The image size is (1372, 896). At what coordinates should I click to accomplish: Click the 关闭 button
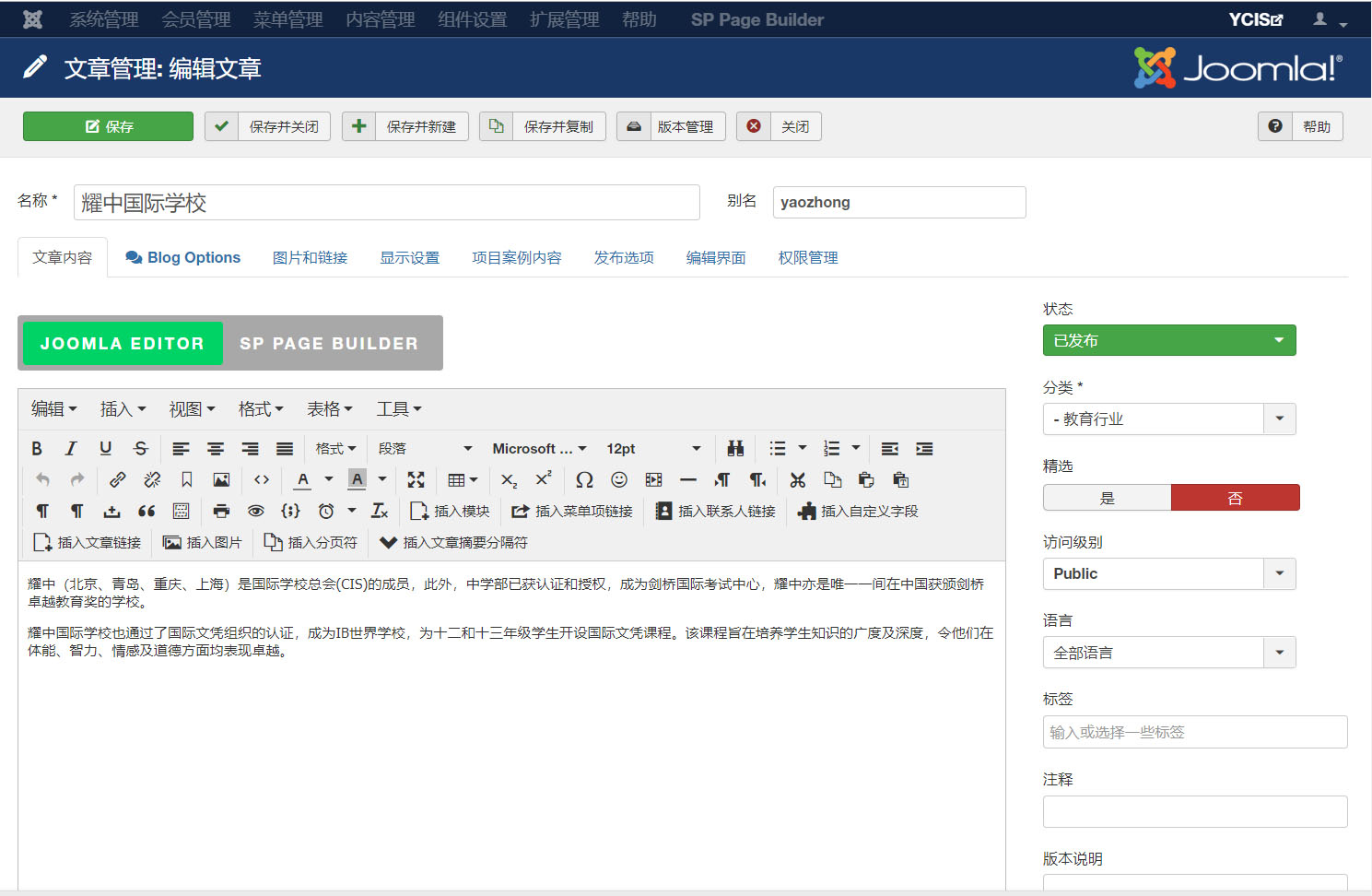coord(779,126)
